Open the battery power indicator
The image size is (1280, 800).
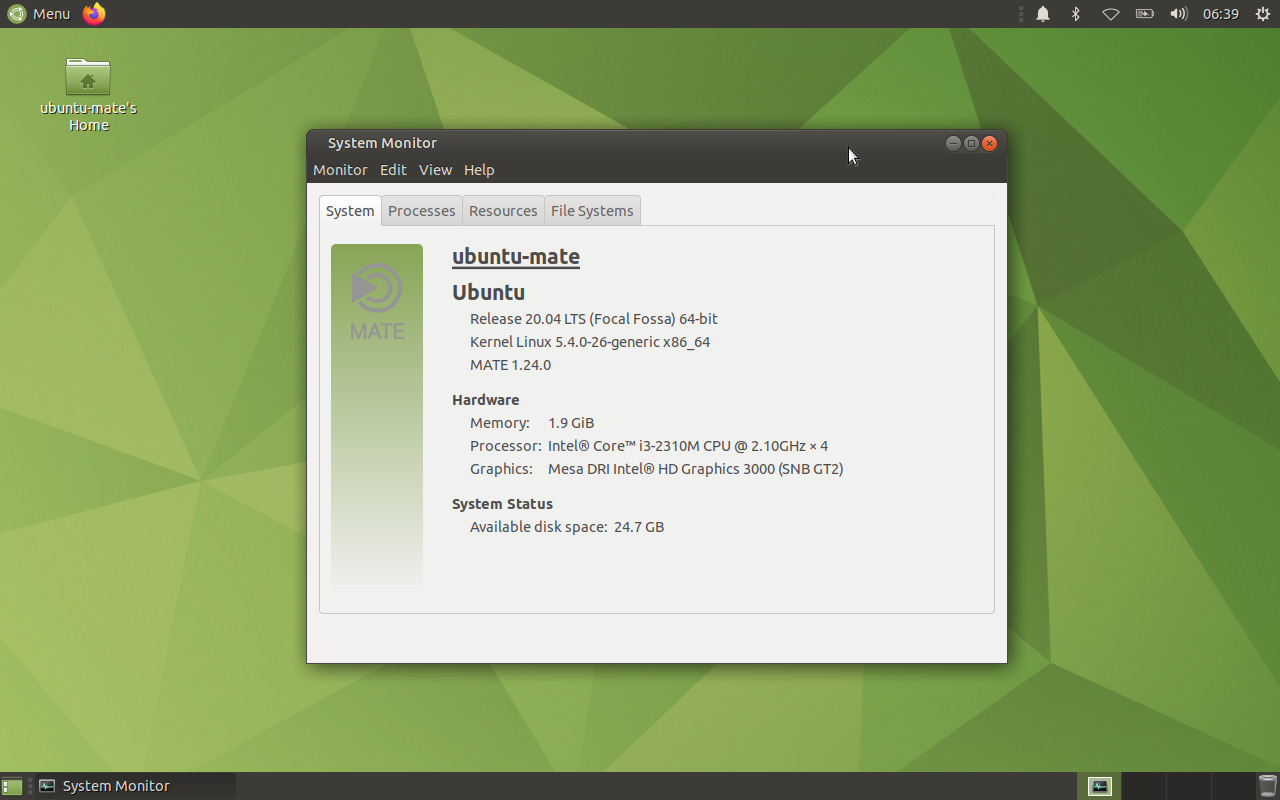pos(1145,14)
